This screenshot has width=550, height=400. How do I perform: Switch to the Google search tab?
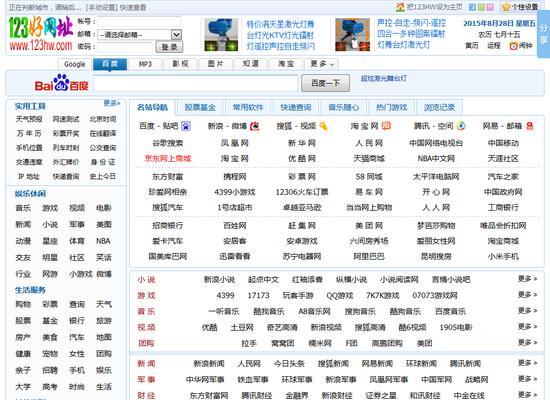click(x=74, y=64)
